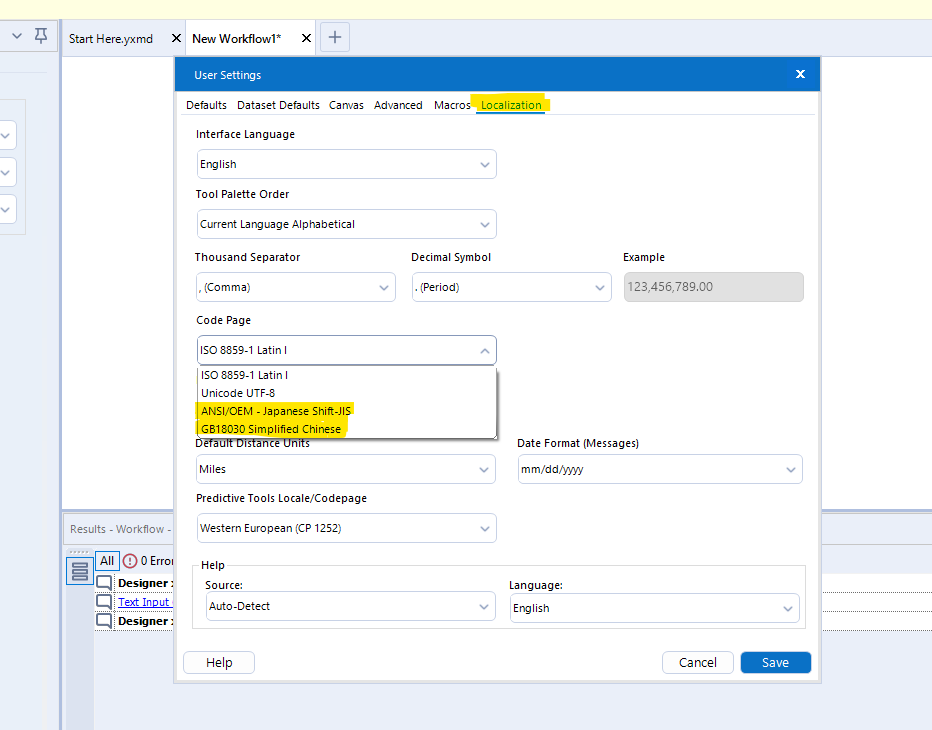Cancel out of User Settings
The image size is (932, 730).
697,662
